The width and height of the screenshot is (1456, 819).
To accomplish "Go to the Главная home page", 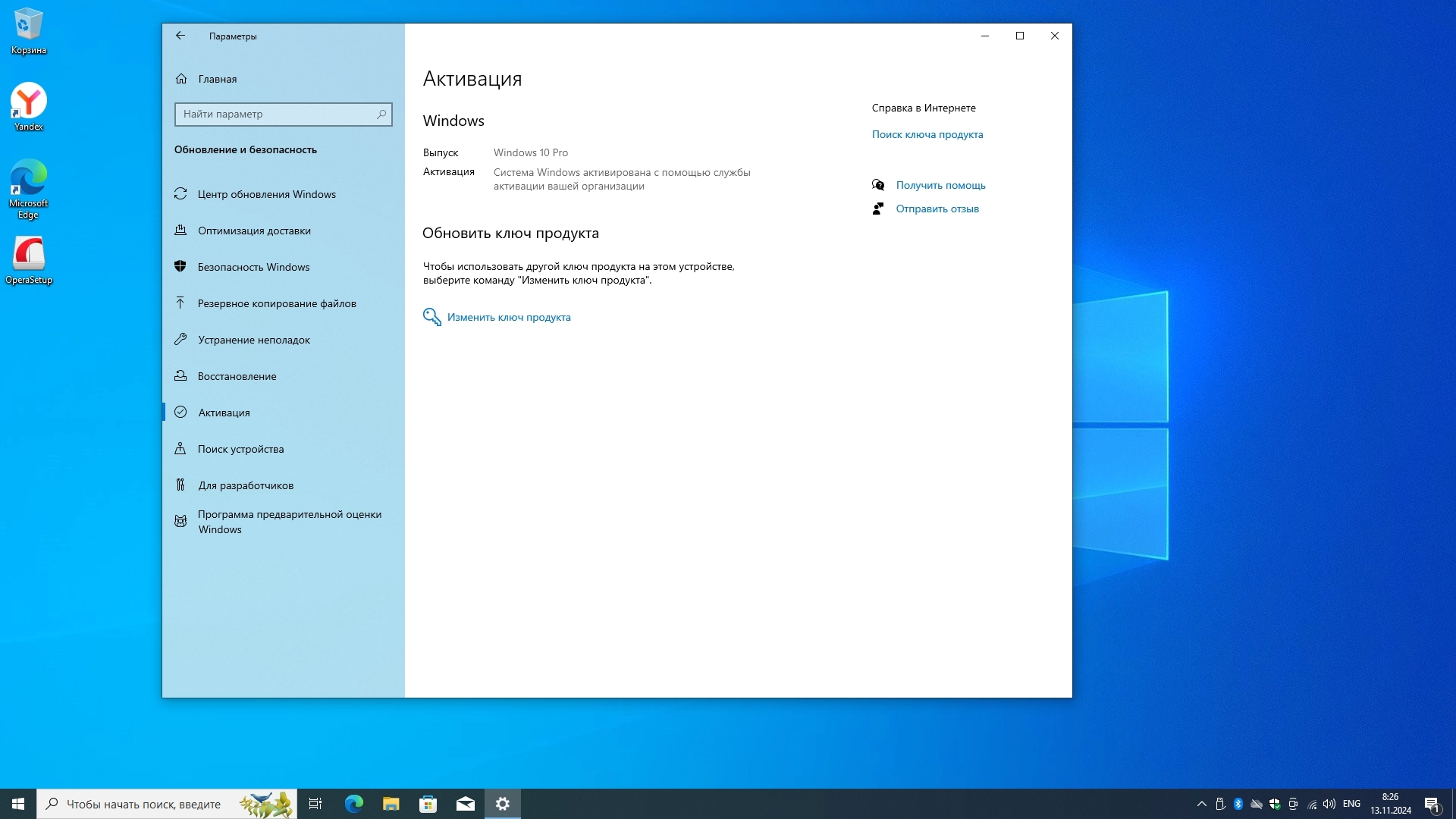I will pyautogui.click(x=217, y=79).
